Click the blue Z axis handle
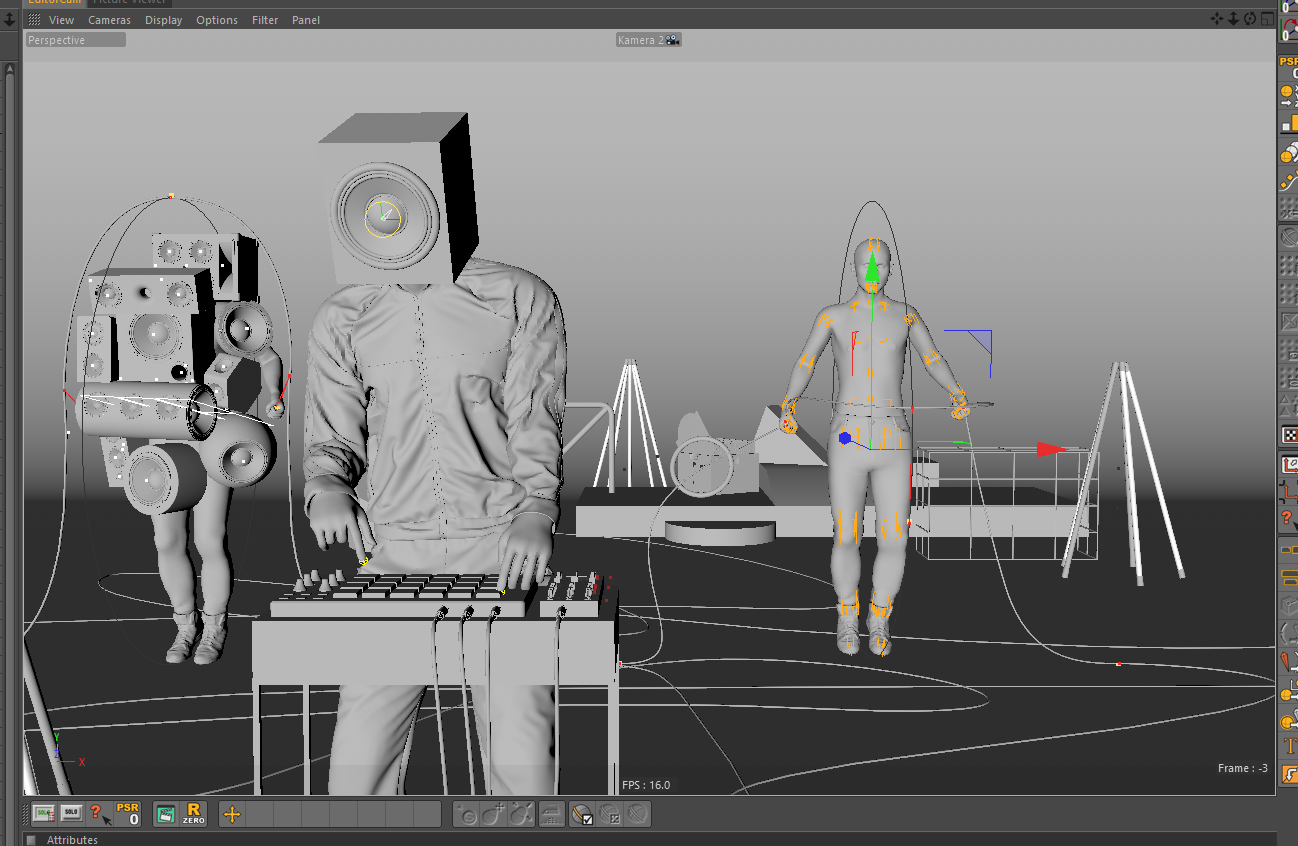The image size is (1298, 846). [x=845, y=438]
